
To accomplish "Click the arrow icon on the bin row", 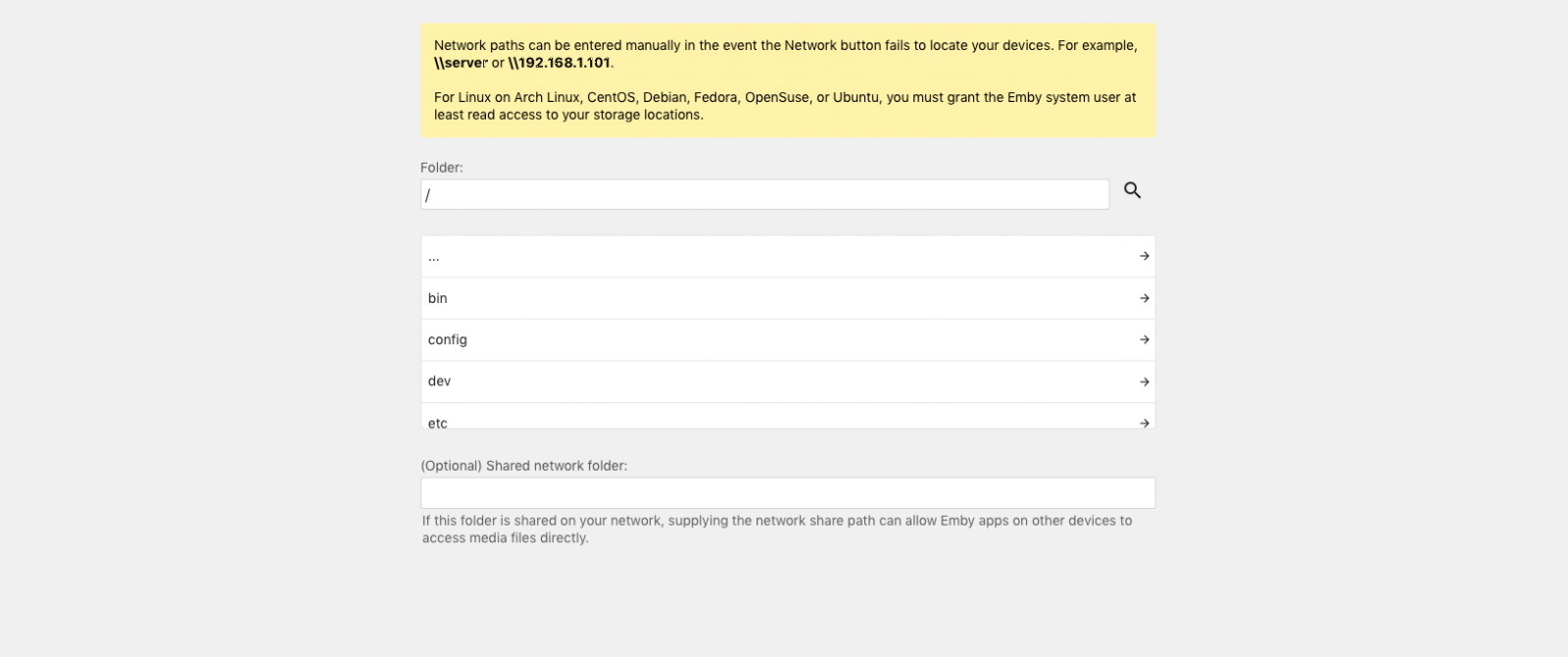I will tap(1144, 298).
